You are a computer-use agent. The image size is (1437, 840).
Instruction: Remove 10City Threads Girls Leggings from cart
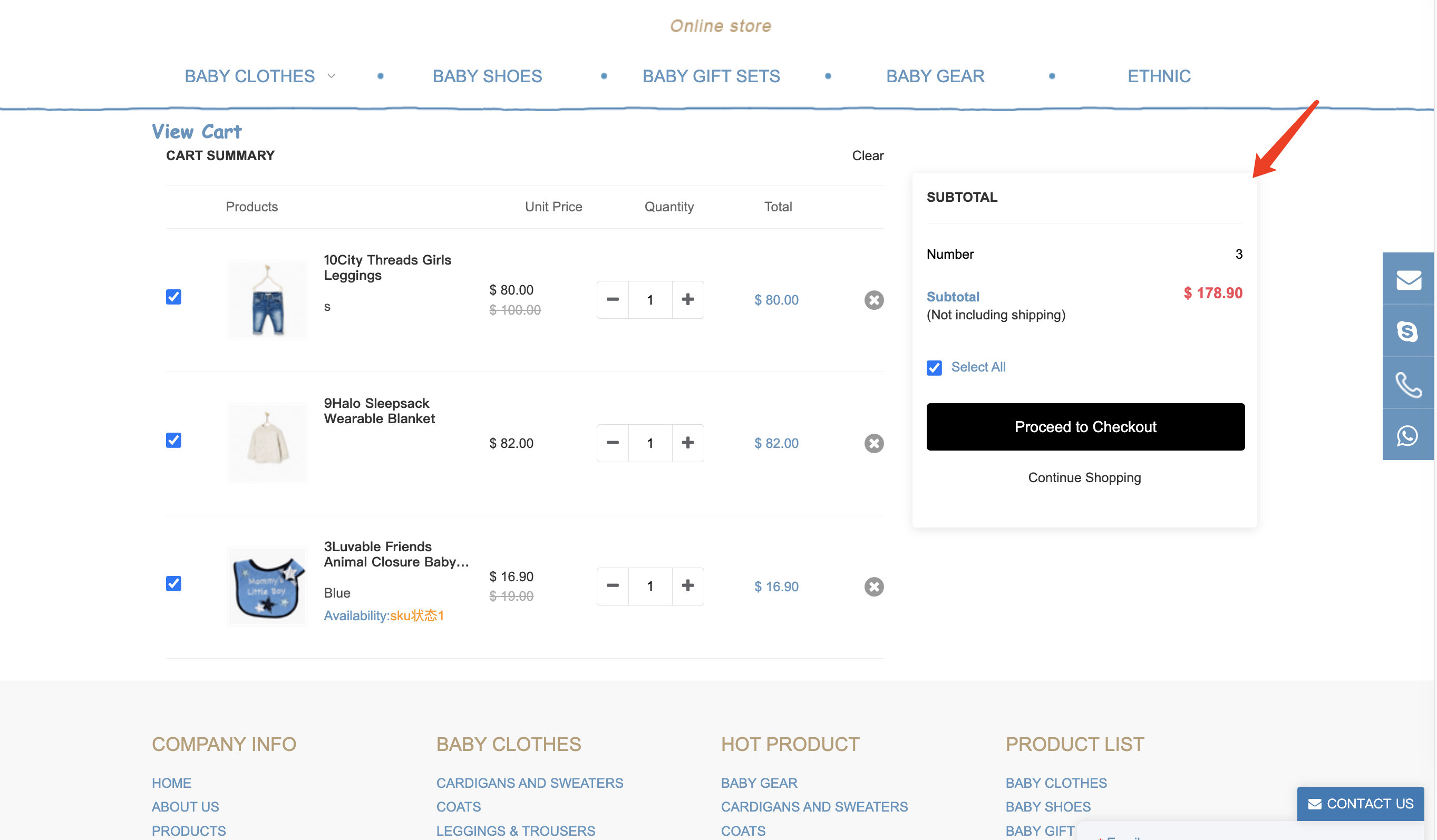[x=873, y=300]
